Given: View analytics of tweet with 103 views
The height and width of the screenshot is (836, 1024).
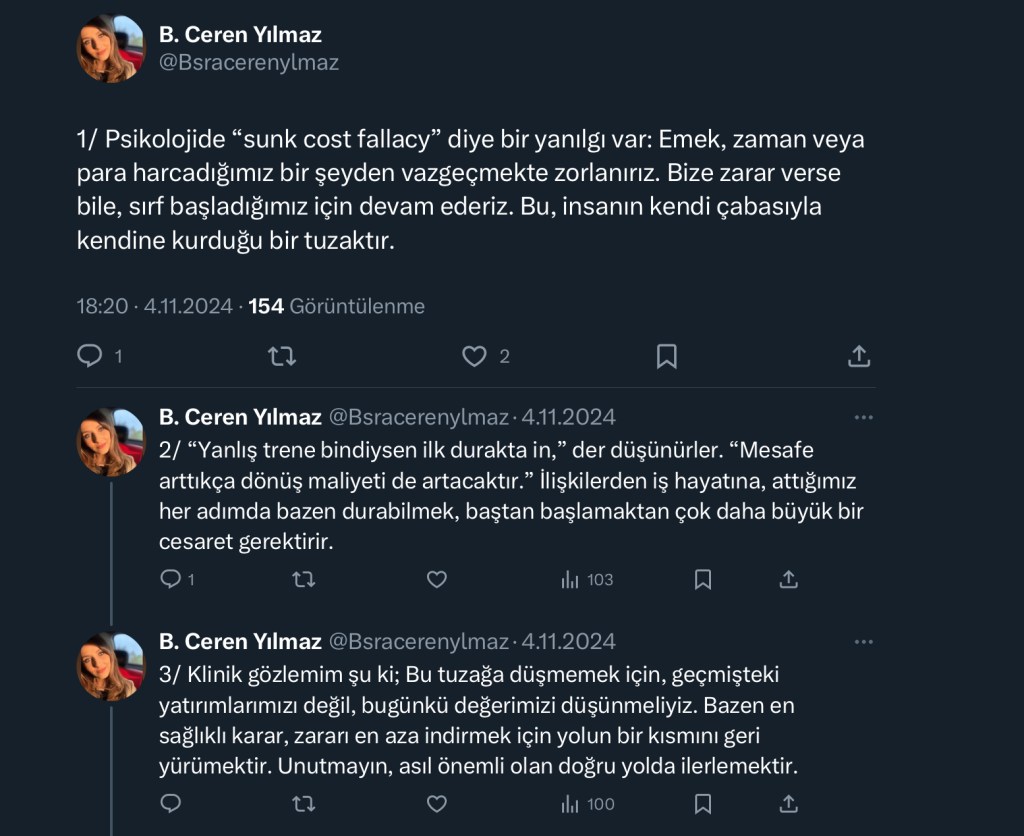Looking at the screenshot, I should point(587,579).
